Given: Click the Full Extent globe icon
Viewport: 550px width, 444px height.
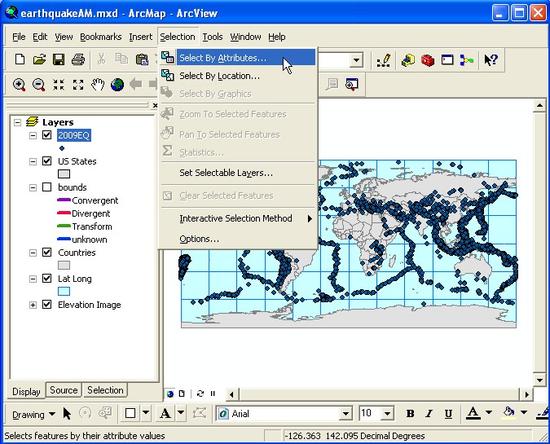Looking at the screenshot, I should (117, 85).
